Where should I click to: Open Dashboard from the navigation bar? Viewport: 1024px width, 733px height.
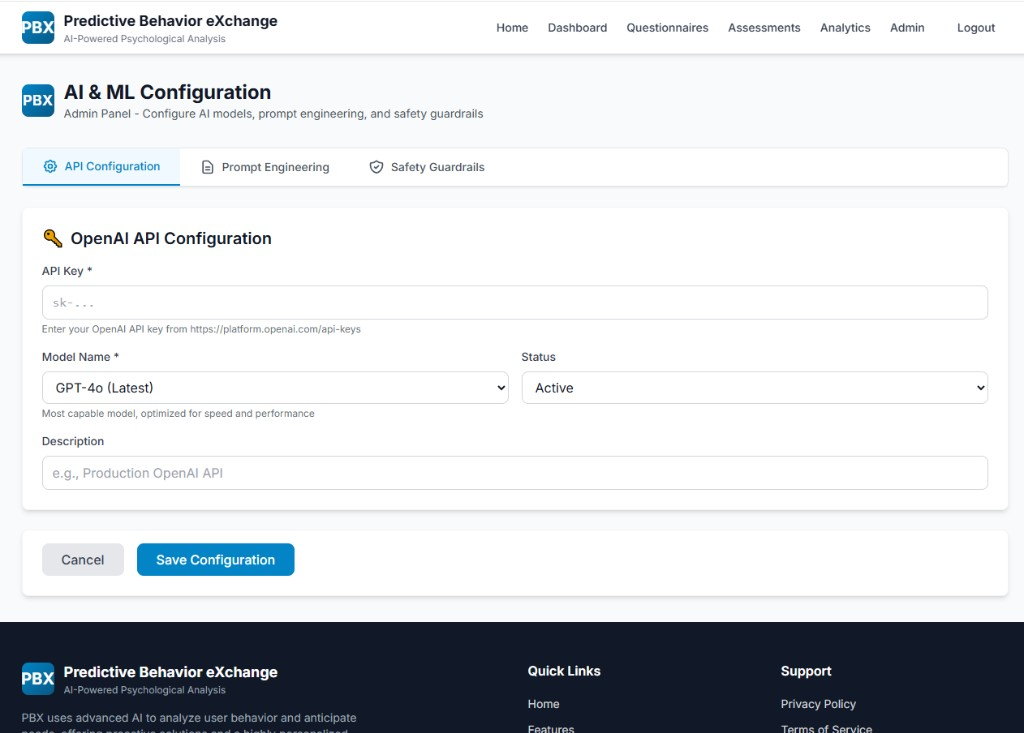tap(577, 27)
